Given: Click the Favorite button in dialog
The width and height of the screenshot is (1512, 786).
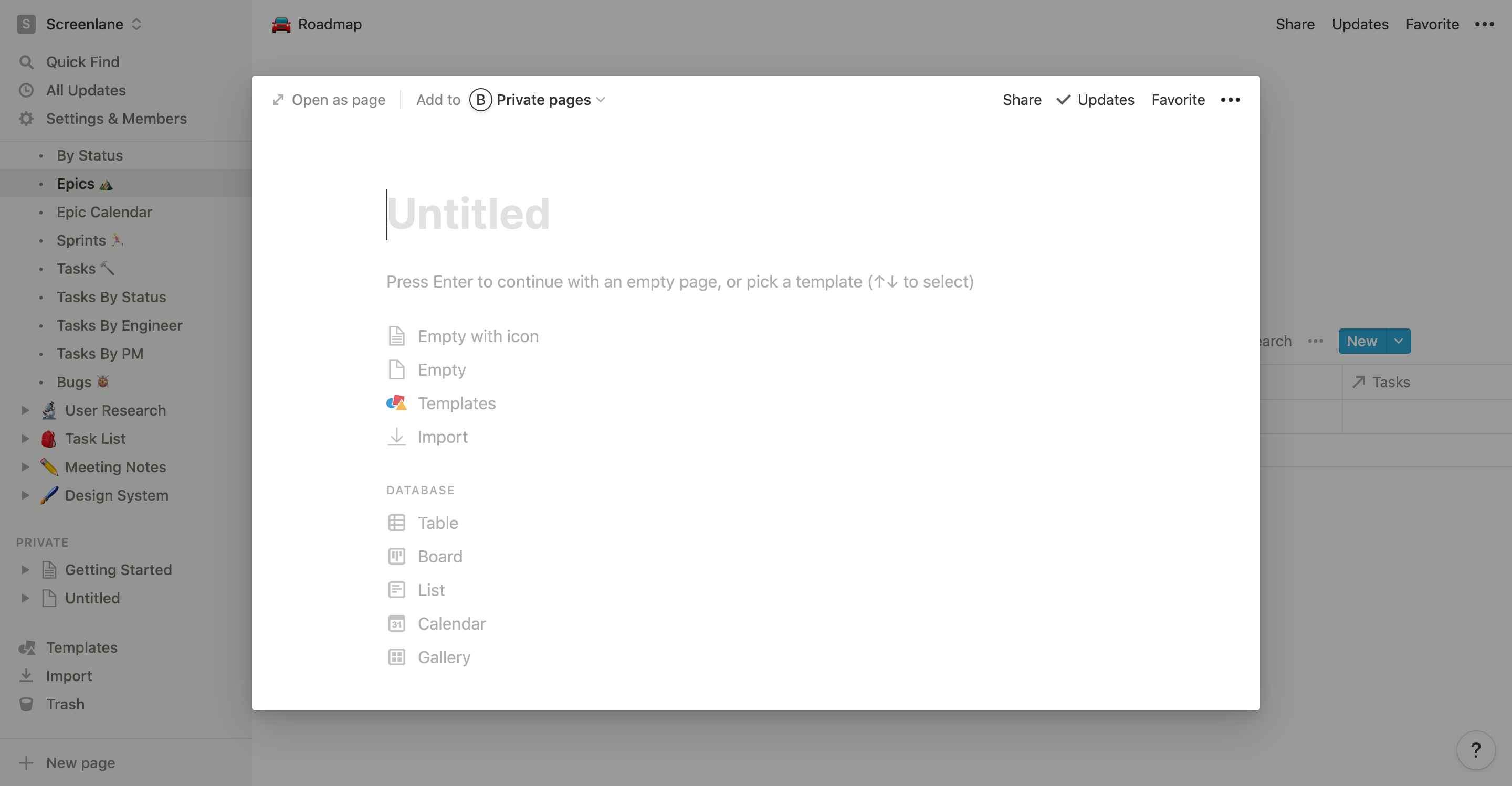Looking at the screenshot, I should click(1178, 99).
